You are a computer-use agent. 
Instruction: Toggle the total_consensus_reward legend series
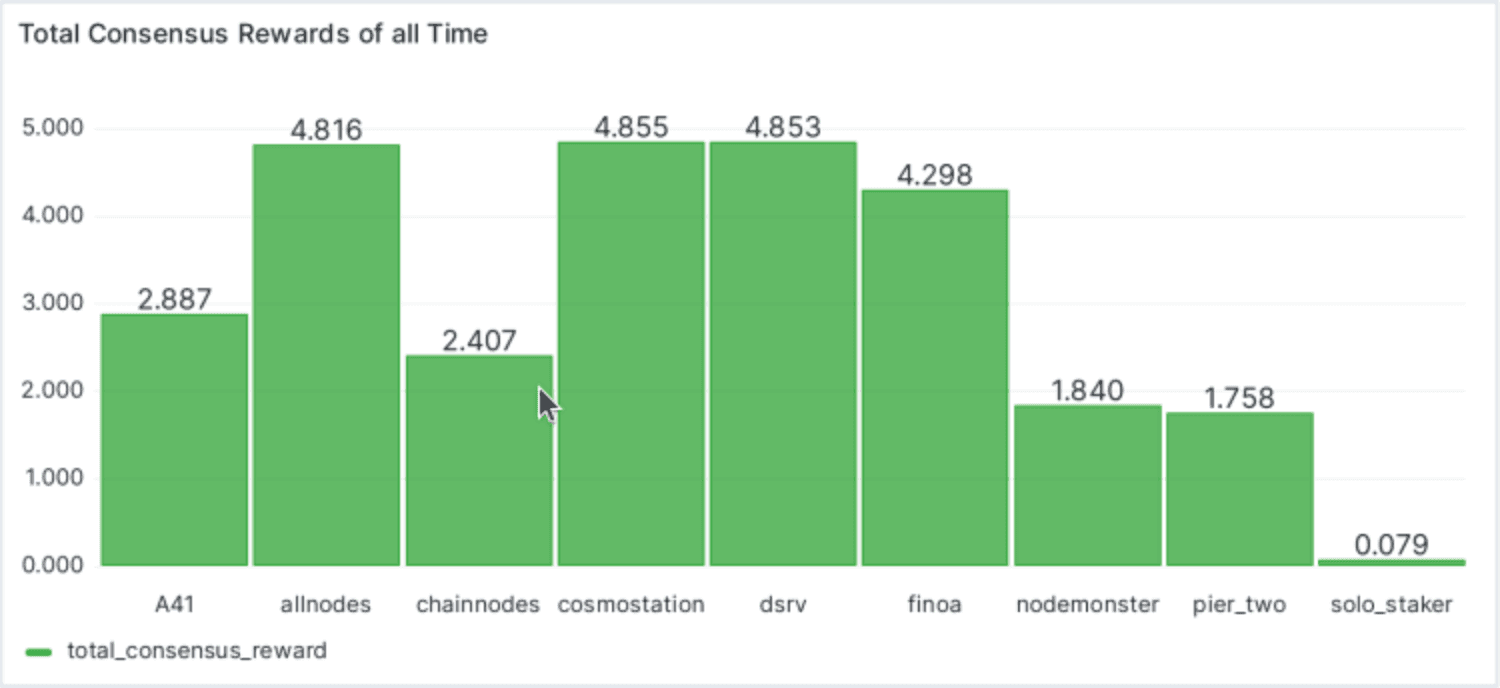(x=196, y=651)
